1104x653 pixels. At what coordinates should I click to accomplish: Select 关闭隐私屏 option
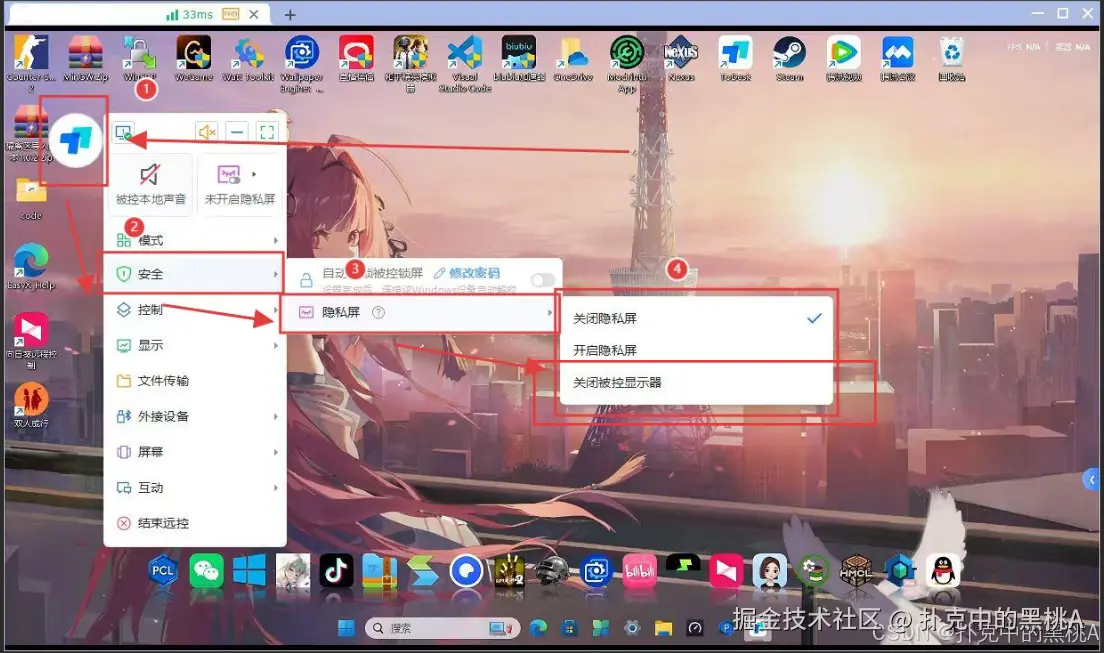tap(696, 318)
